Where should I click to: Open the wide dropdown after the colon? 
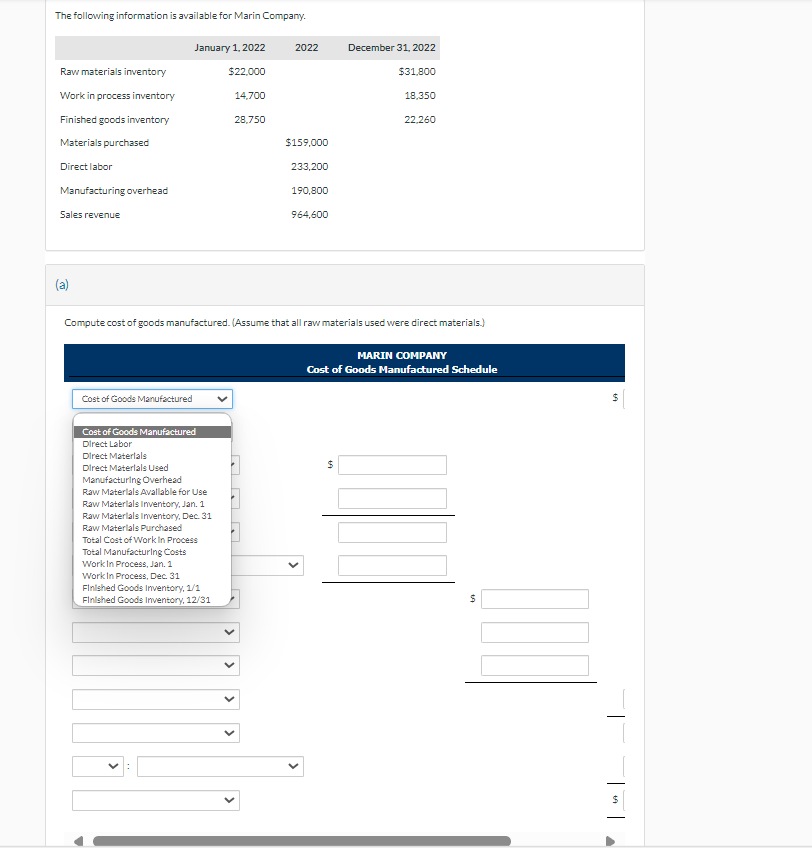point(220,766)
